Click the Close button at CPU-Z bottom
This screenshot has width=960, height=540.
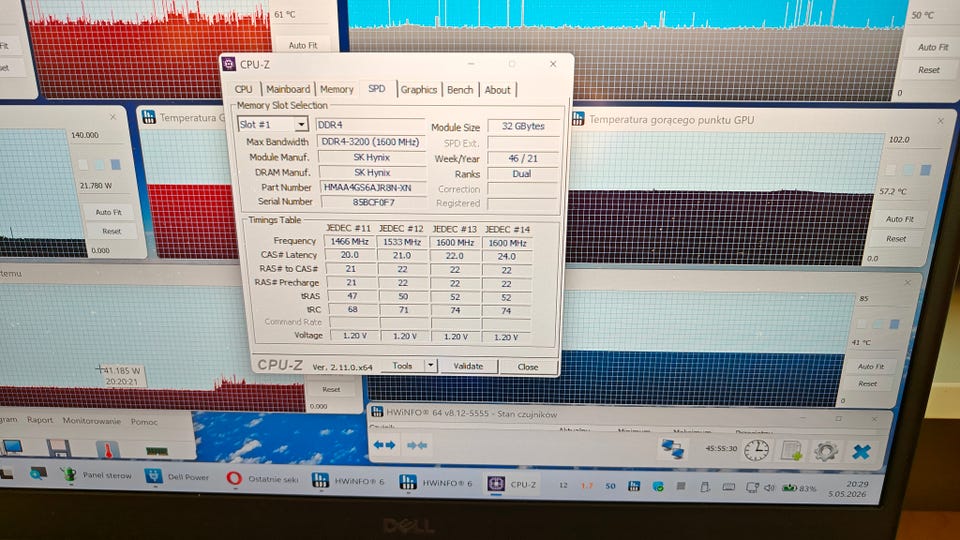[x=528, y=367]
